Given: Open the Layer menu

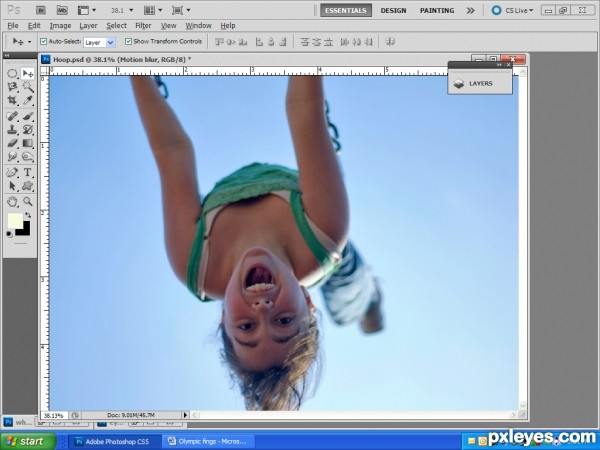Looking at the screenshot, I should pos(88,26).
